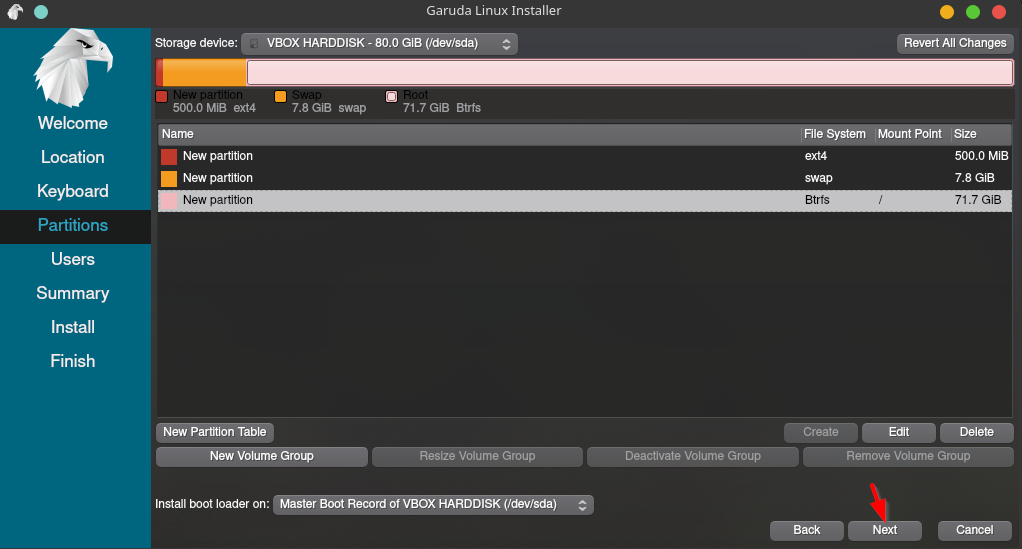Viewport: 1022px width, 549px height.
Task: Click the pink Btrfs segment in partition bar
Action: pyautogui.click(x=630, y=72)
